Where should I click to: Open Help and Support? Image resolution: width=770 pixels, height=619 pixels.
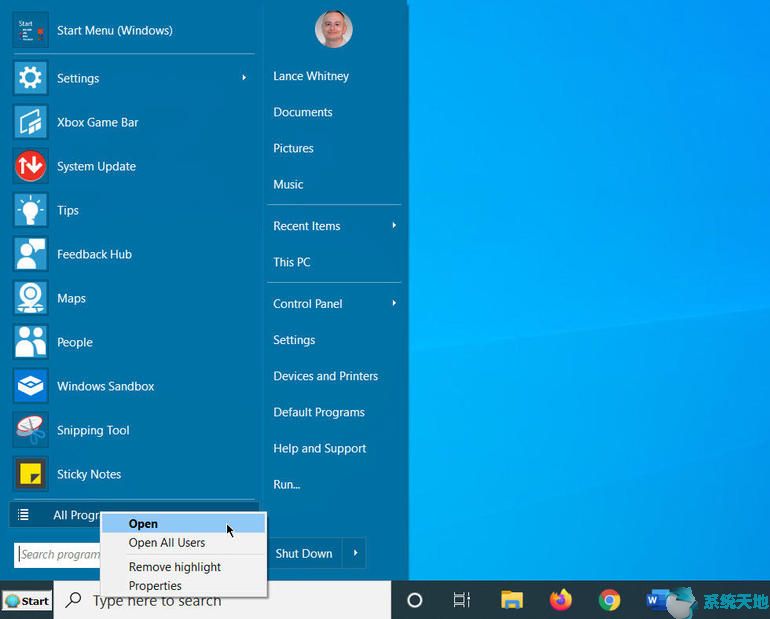320,448
